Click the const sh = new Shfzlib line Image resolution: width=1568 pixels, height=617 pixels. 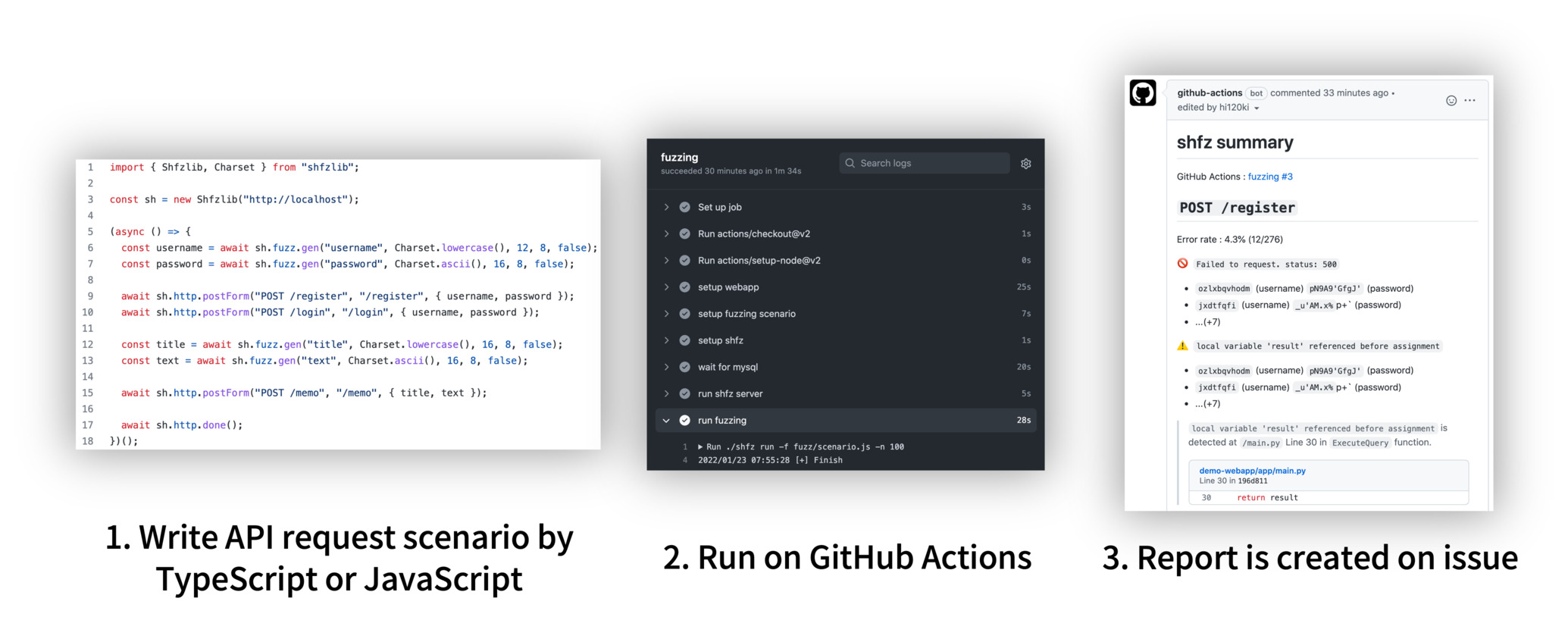[x=234, y=199]
